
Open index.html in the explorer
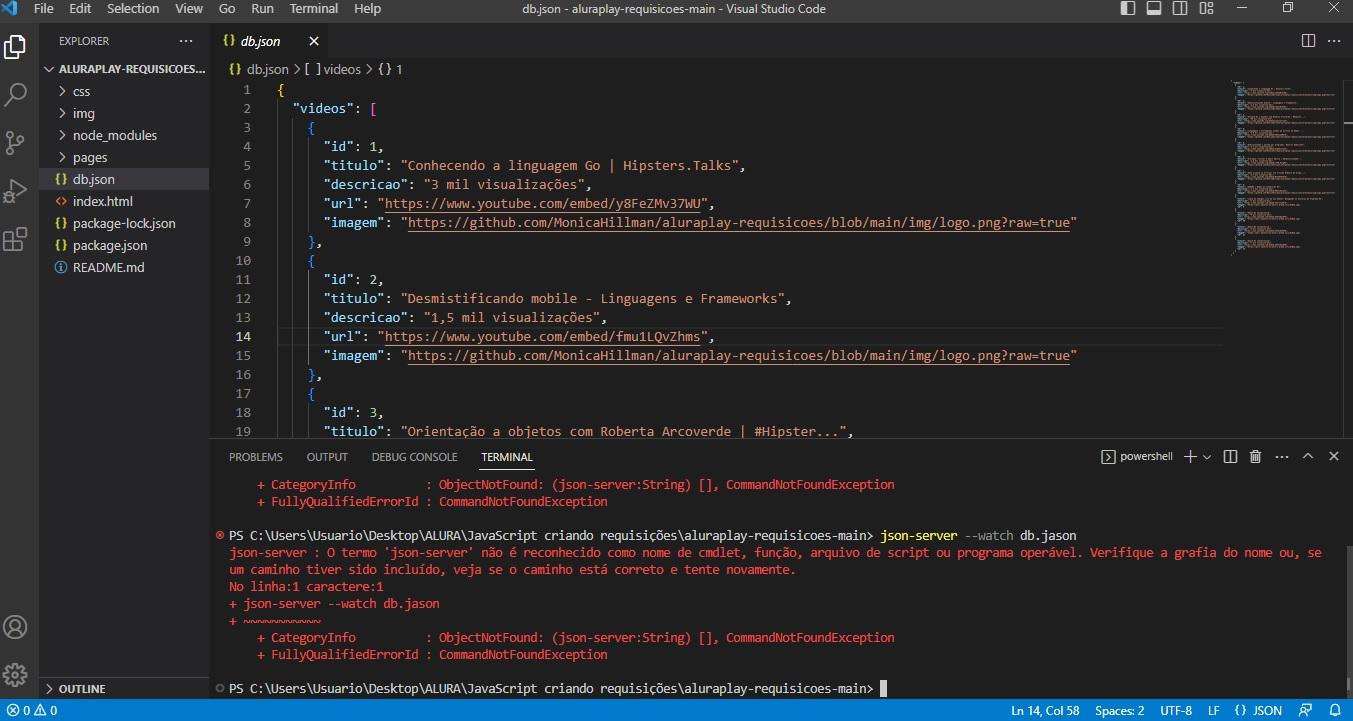(124, 201)
